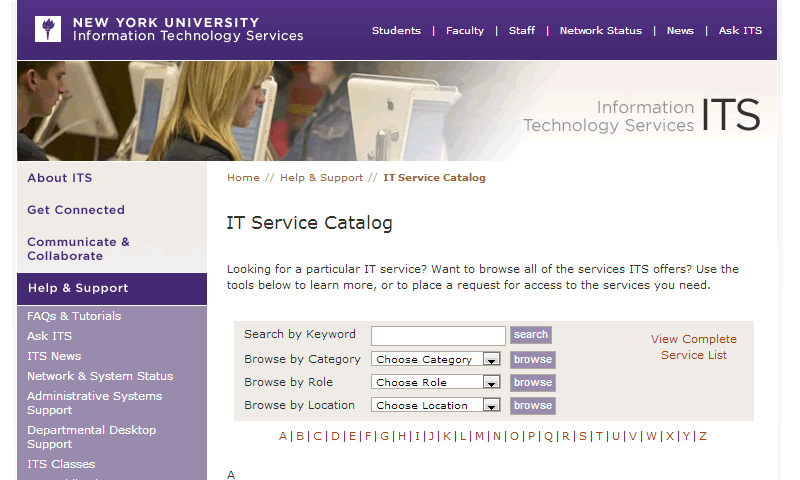Click the search button beside keyword field
The height and width of the screenshot is (480, 800).
531,335
